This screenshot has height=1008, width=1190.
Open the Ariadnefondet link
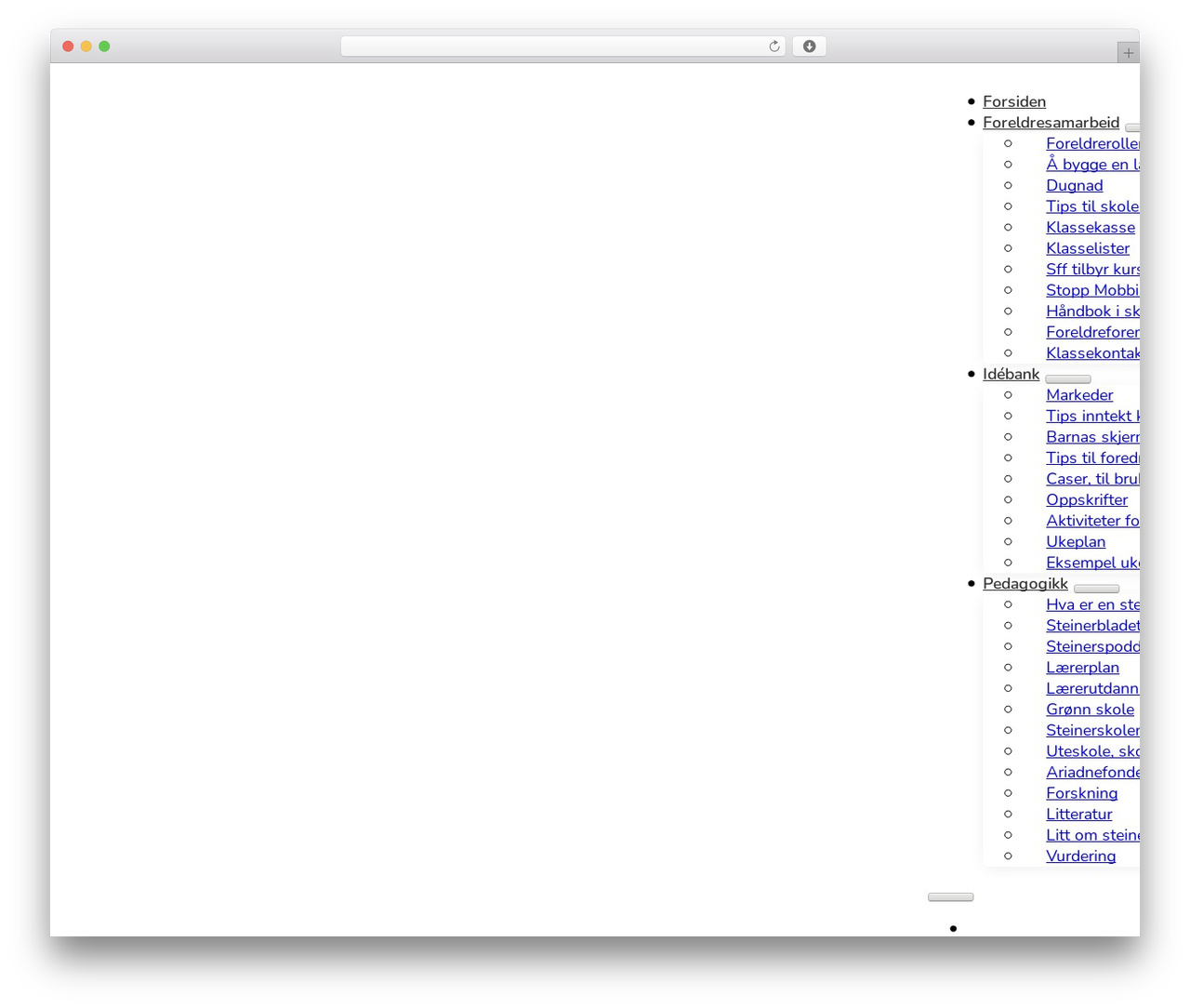tap(1092, 772)
